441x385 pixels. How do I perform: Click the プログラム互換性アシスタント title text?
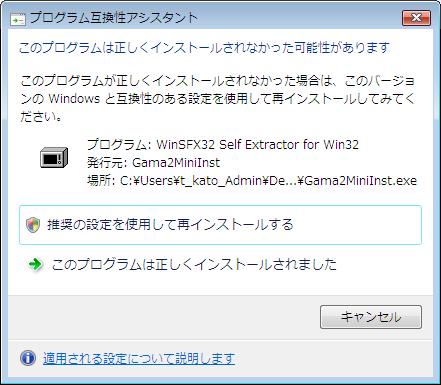114,18
